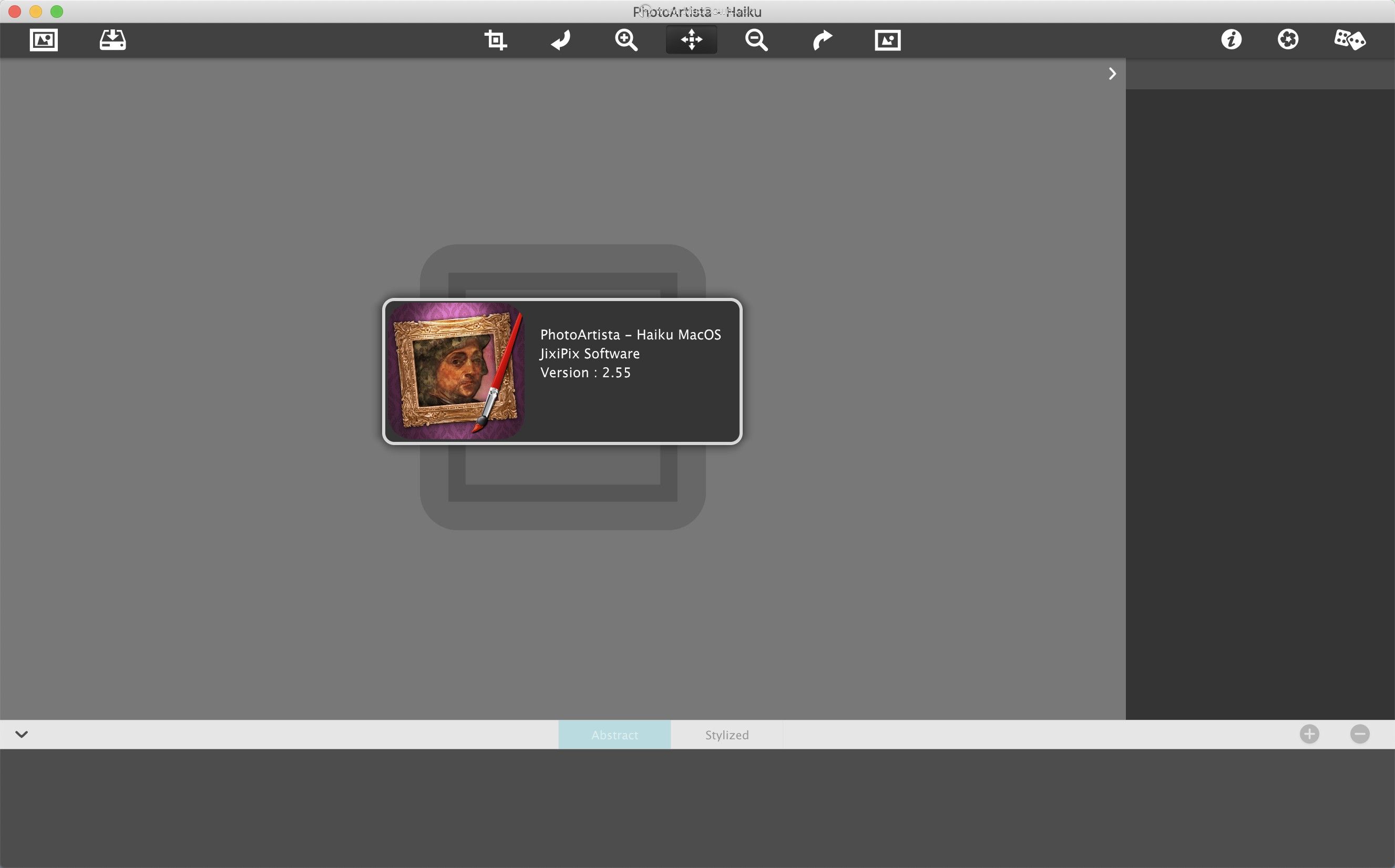Collapse the right side panel chevron
1395x868 pixels.
1112,74
